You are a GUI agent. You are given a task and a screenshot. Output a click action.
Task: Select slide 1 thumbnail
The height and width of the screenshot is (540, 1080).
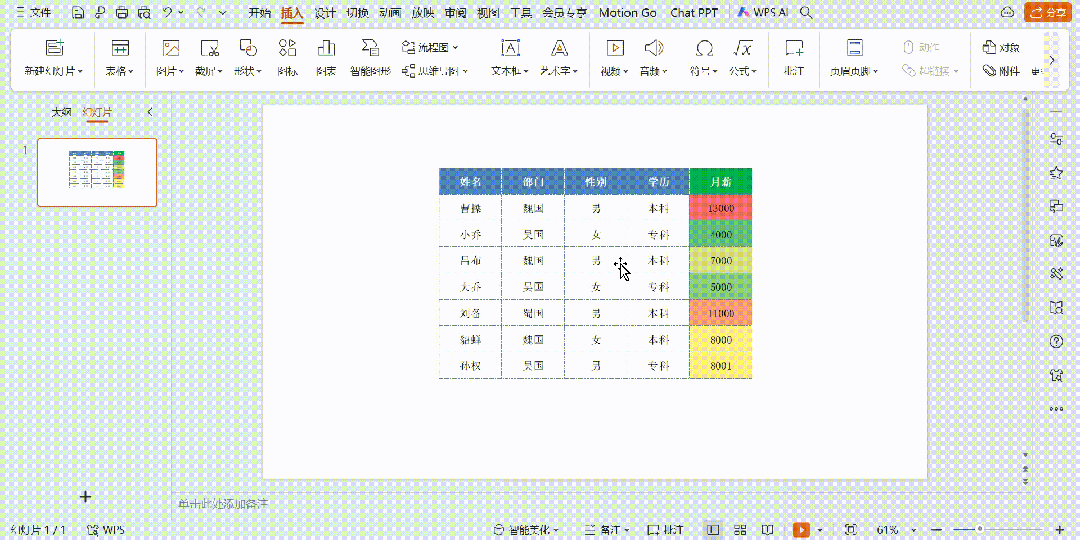coord(97,172)
